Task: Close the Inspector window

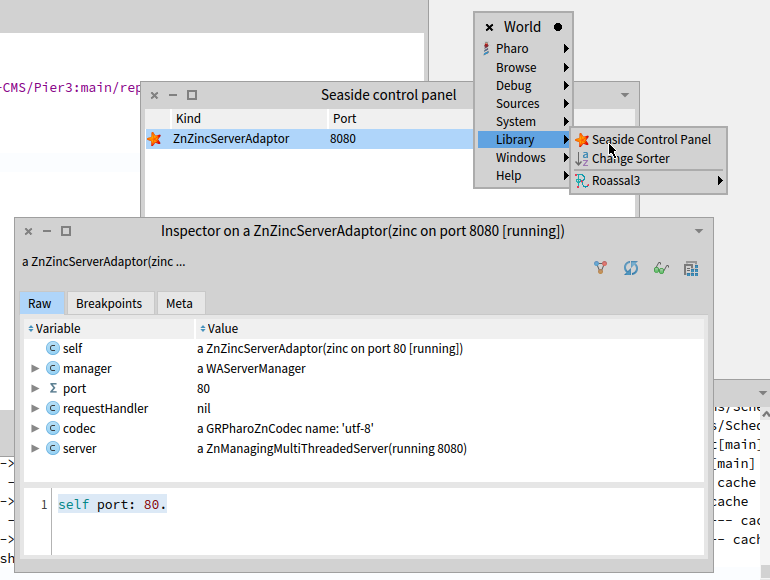Action: coord(28,231)
